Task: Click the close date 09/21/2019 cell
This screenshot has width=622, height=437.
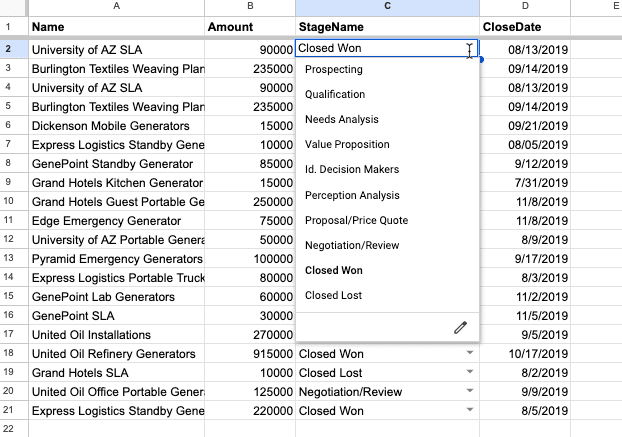Action: (525, 126)
